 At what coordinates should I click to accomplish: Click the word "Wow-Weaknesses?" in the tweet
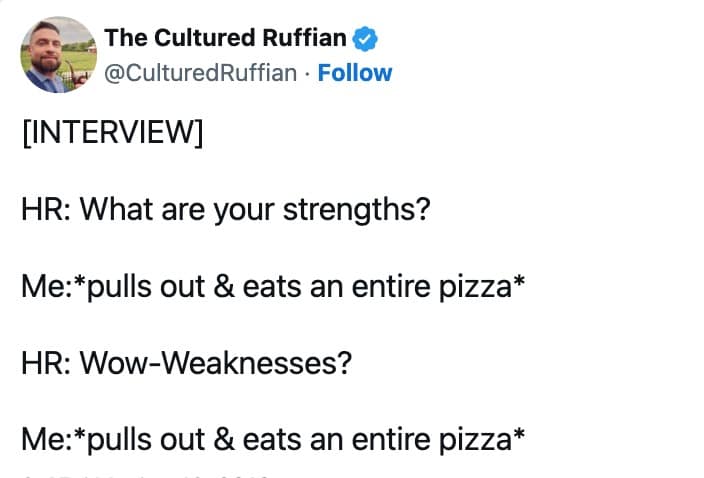(216, 362)
